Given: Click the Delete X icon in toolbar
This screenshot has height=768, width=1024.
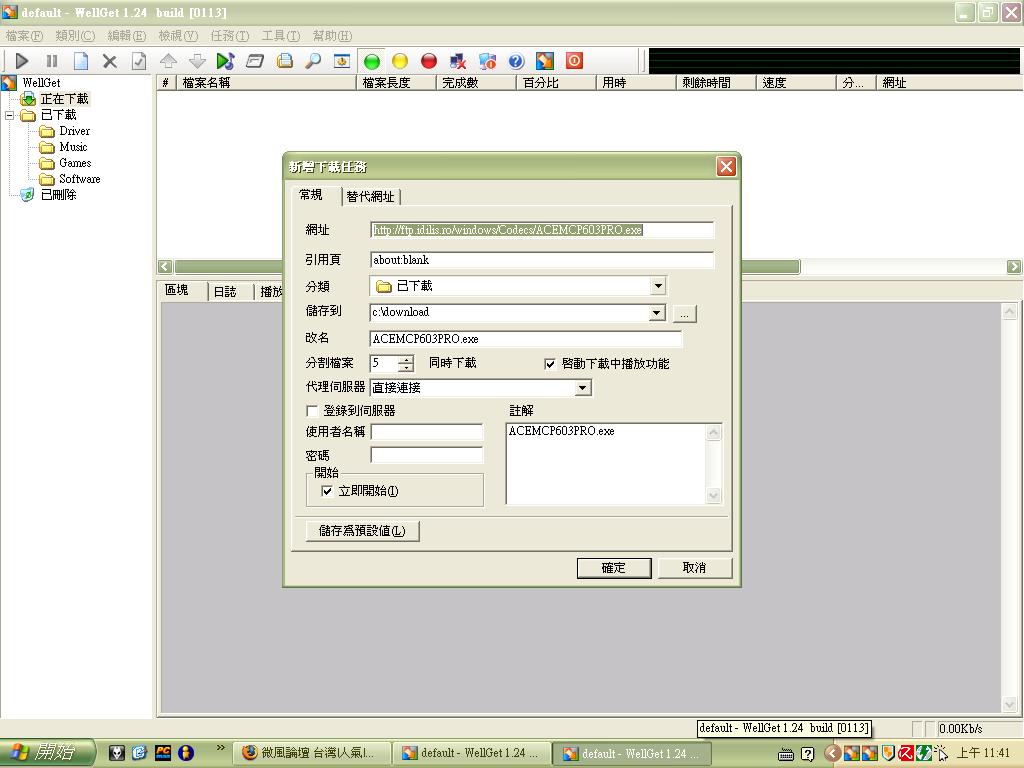Looking at the screenshot, I should (110, 61).
